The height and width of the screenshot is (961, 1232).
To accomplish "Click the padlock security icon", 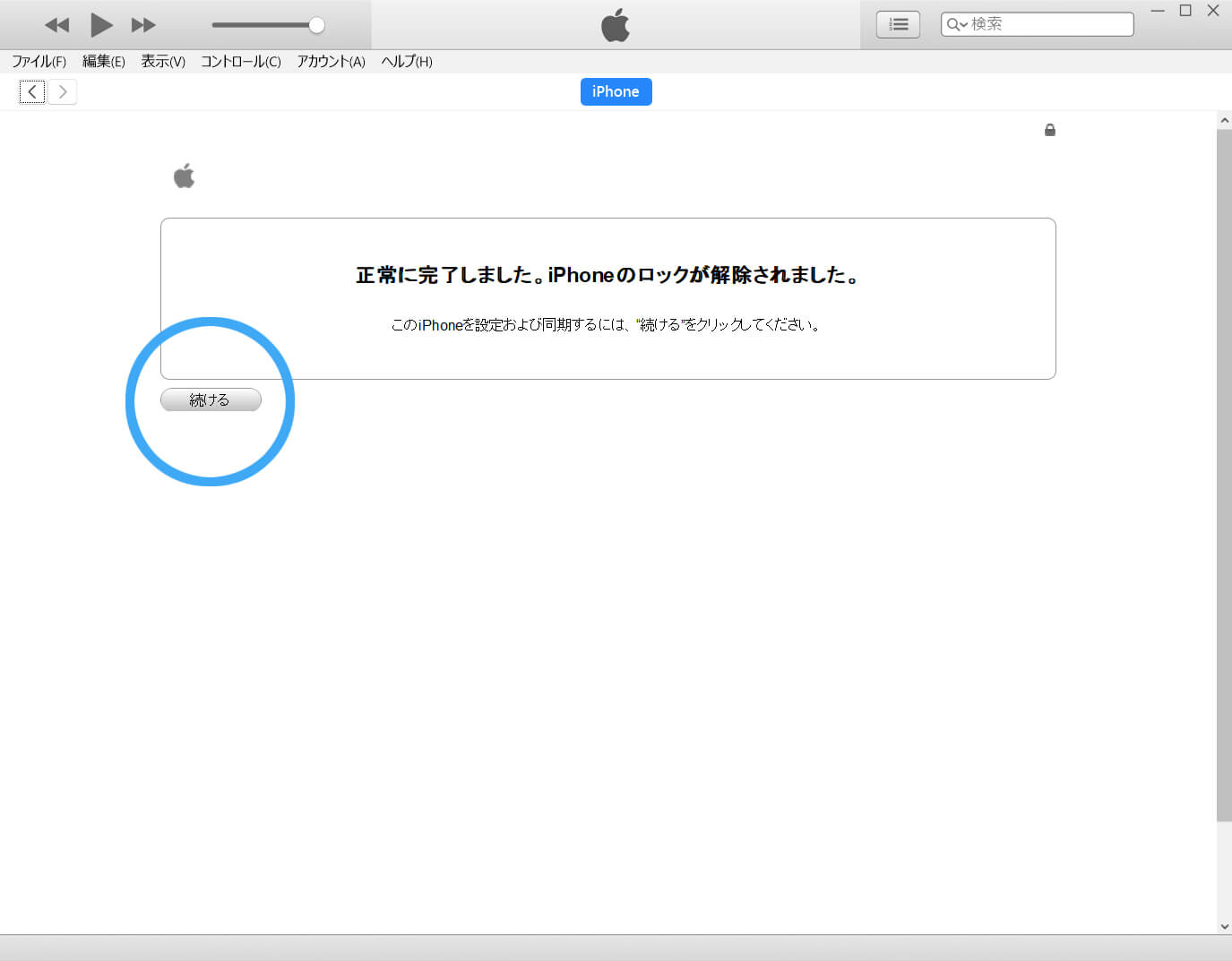I will coord(1050,130).
